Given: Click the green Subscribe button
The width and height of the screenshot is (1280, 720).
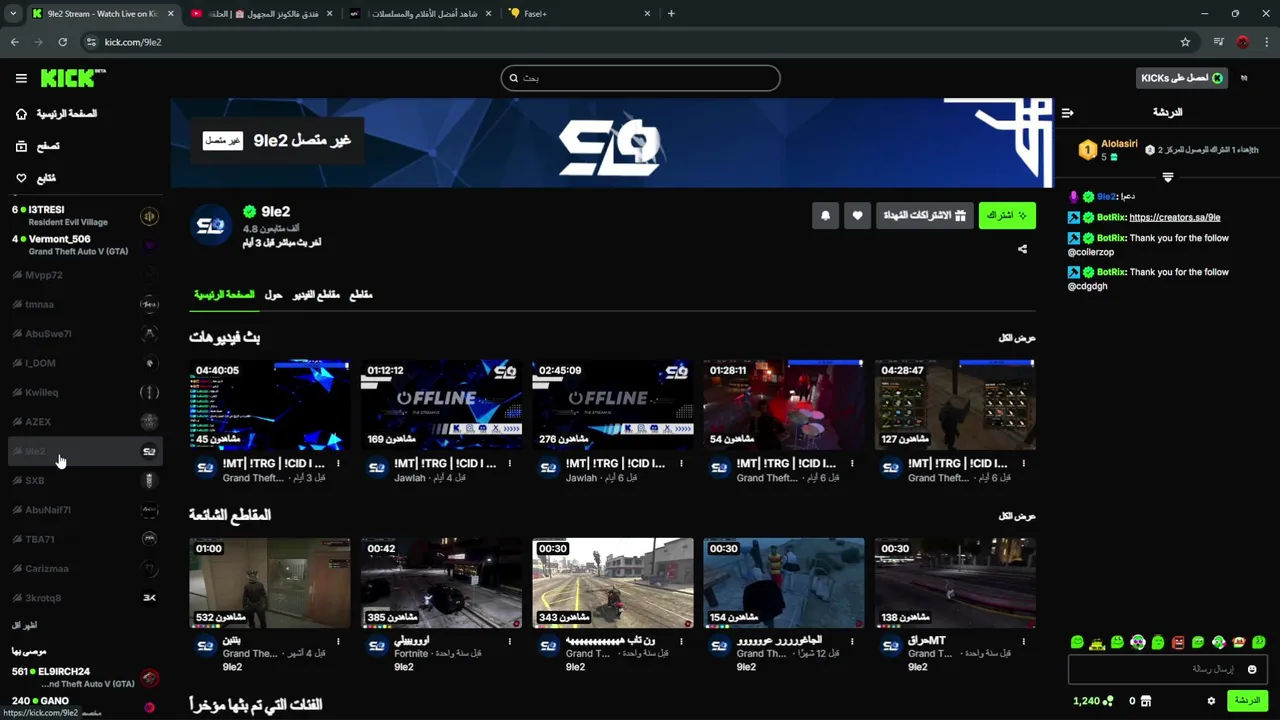Looking at the screenshot, I should [x=1007, y=215].
